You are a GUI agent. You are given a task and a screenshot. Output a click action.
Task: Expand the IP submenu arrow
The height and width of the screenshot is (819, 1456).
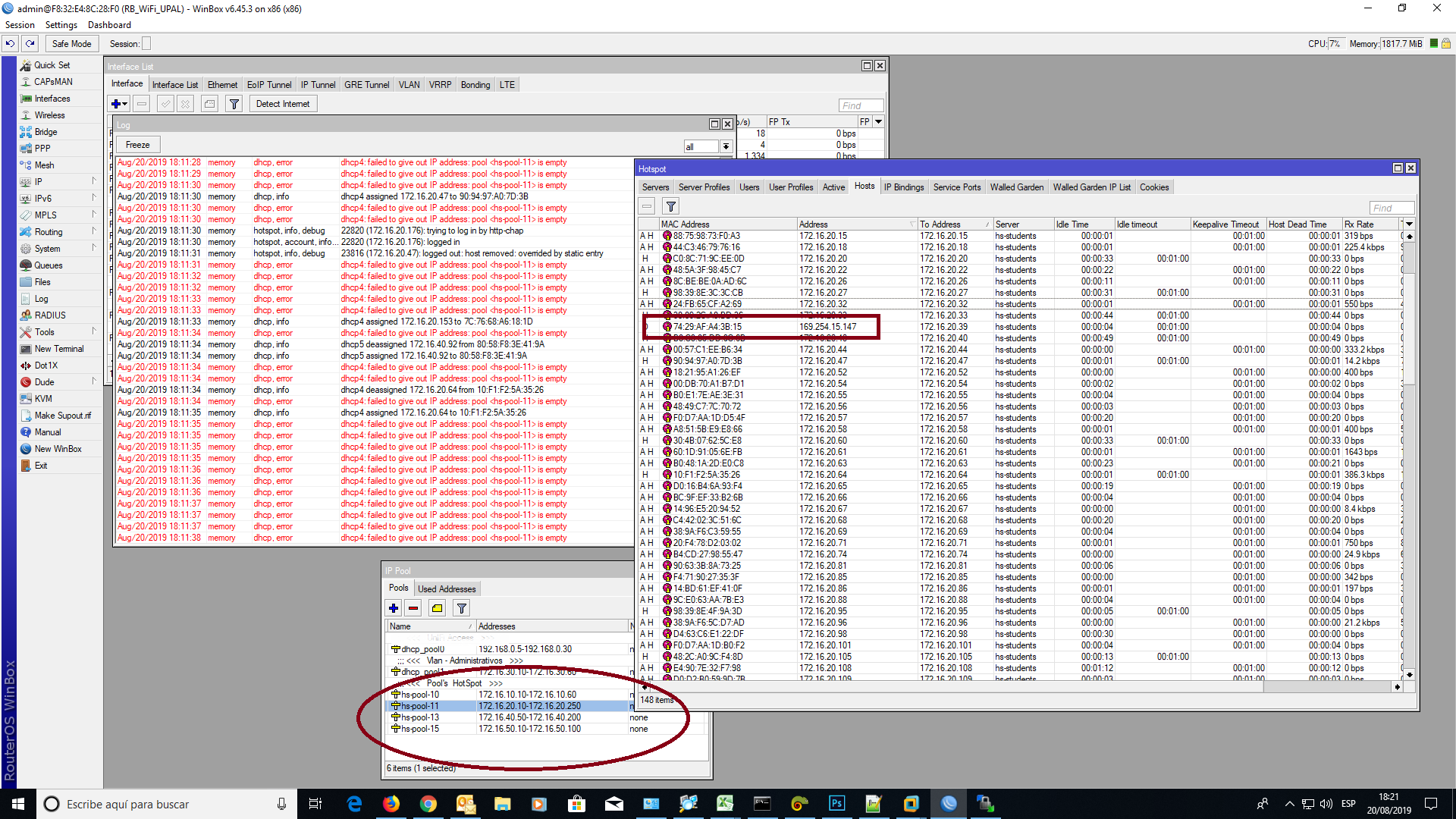click(x=94, y=181)
